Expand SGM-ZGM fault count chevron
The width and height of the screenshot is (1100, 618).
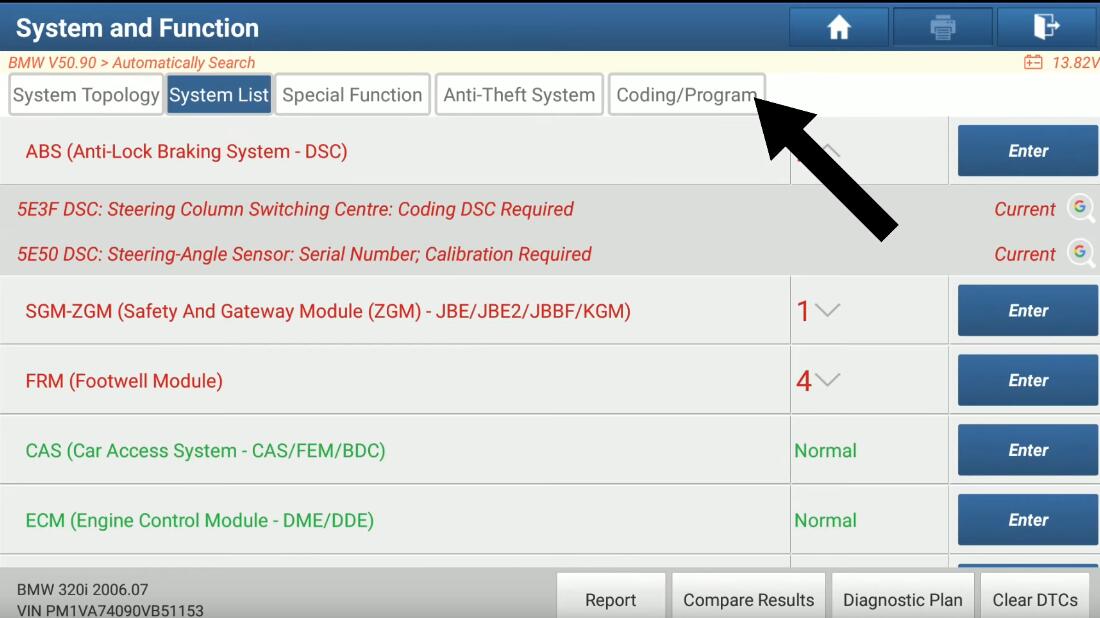tap(828, 310)
